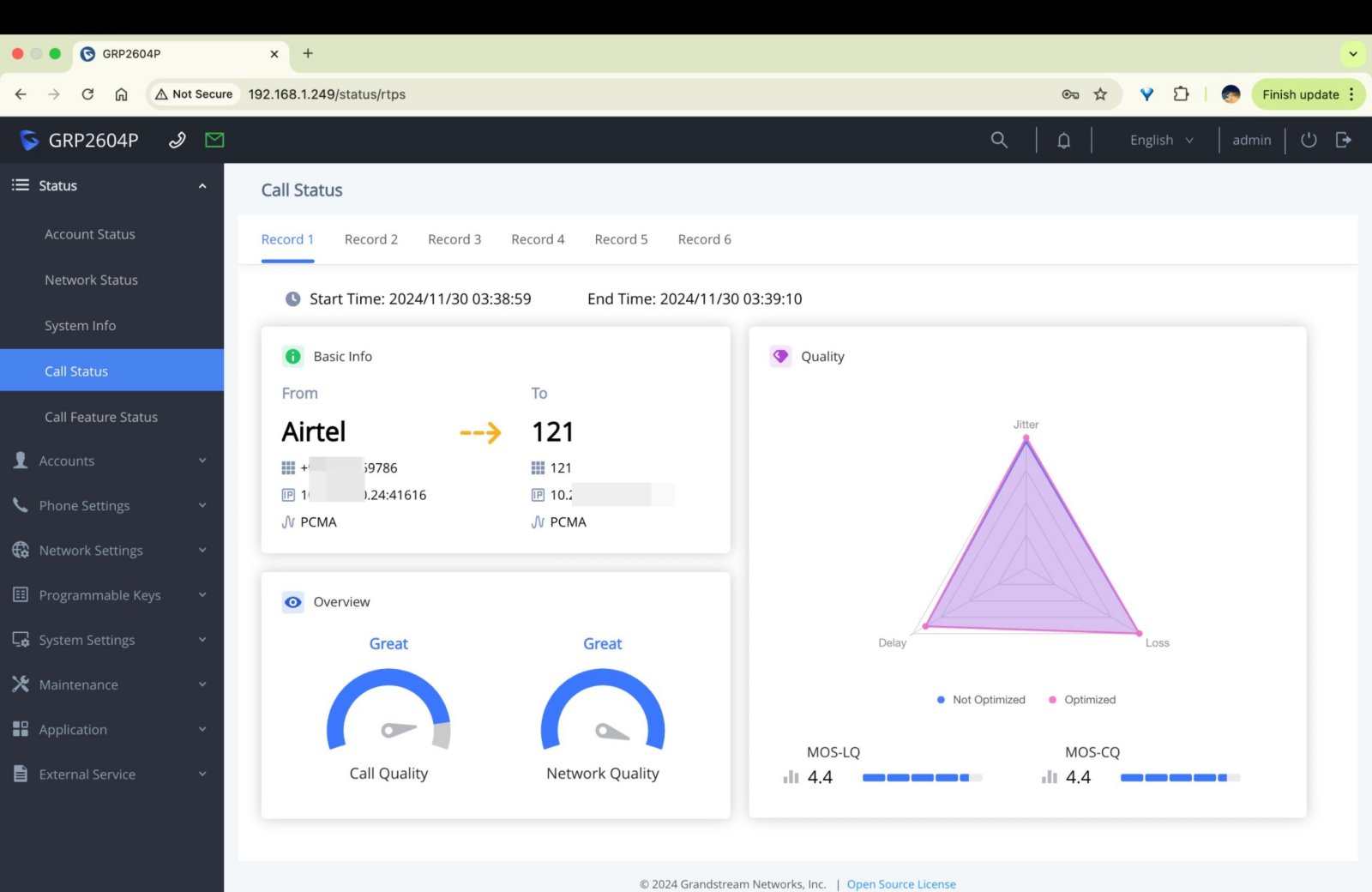Open the browser extensions puzzle icon
The image size is (1372, 892).
click(1181, 94)
